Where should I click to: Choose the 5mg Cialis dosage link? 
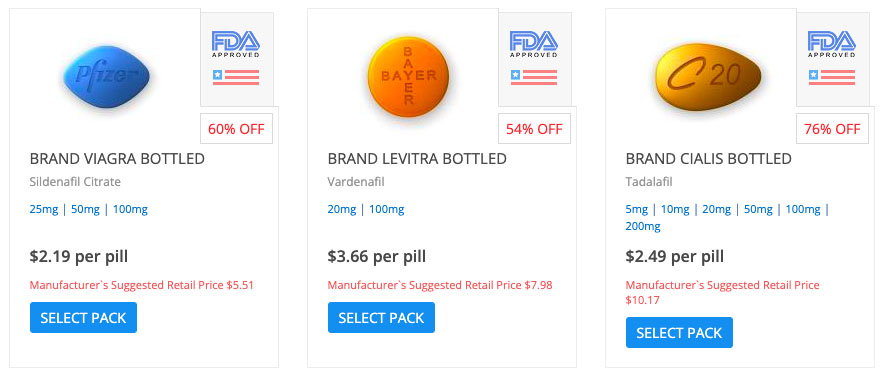pyautogui.click(x=637, y=210)
